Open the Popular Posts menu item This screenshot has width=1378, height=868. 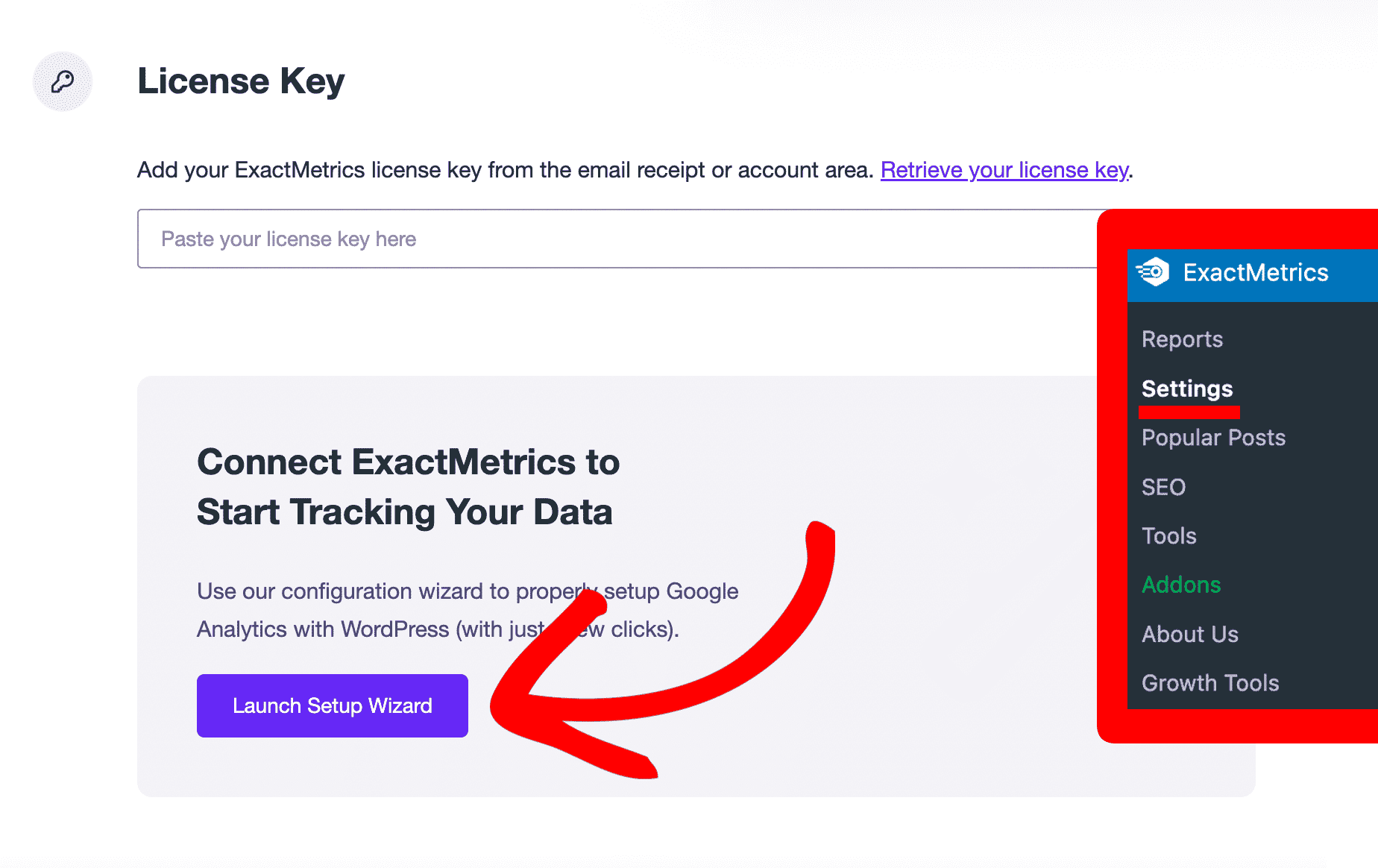[x=1213, y=437]
